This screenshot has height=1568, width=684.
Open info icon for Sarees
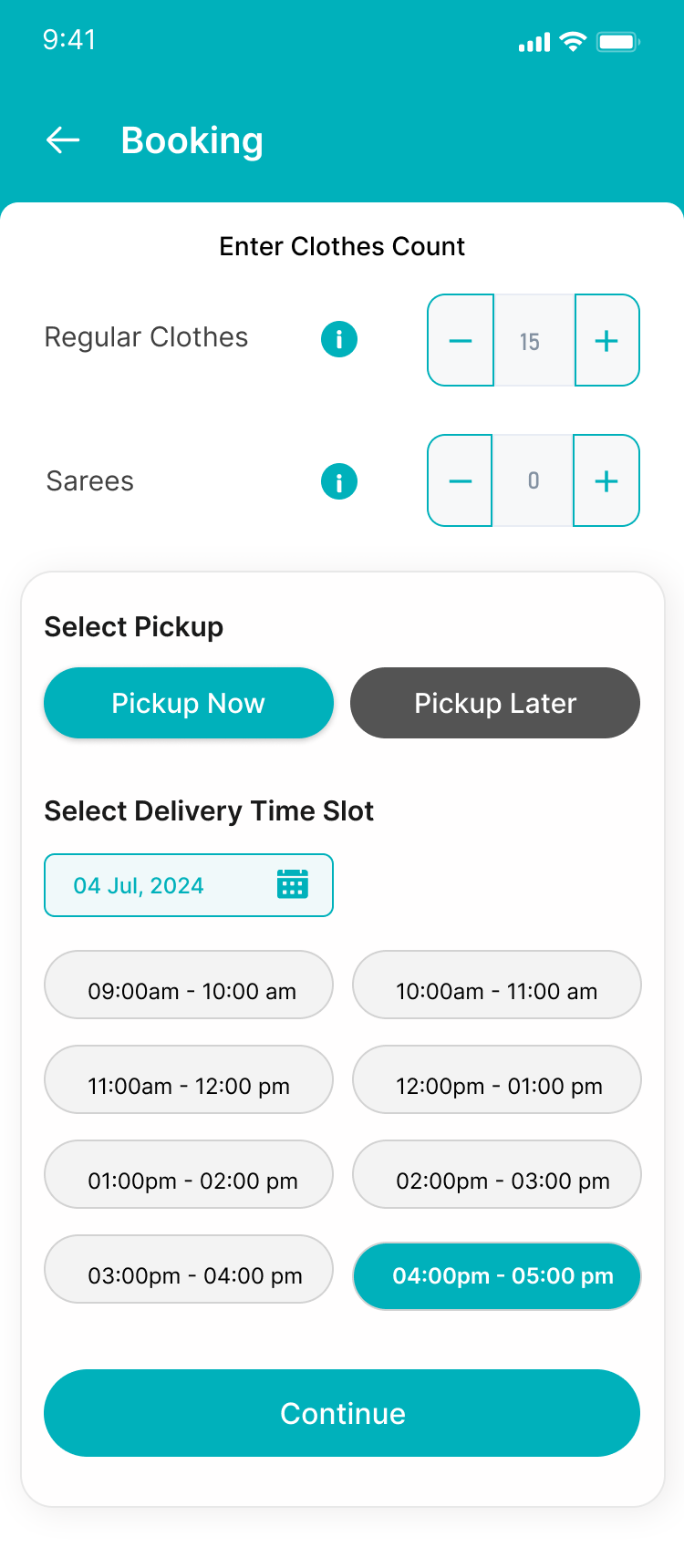click(339, 481)
